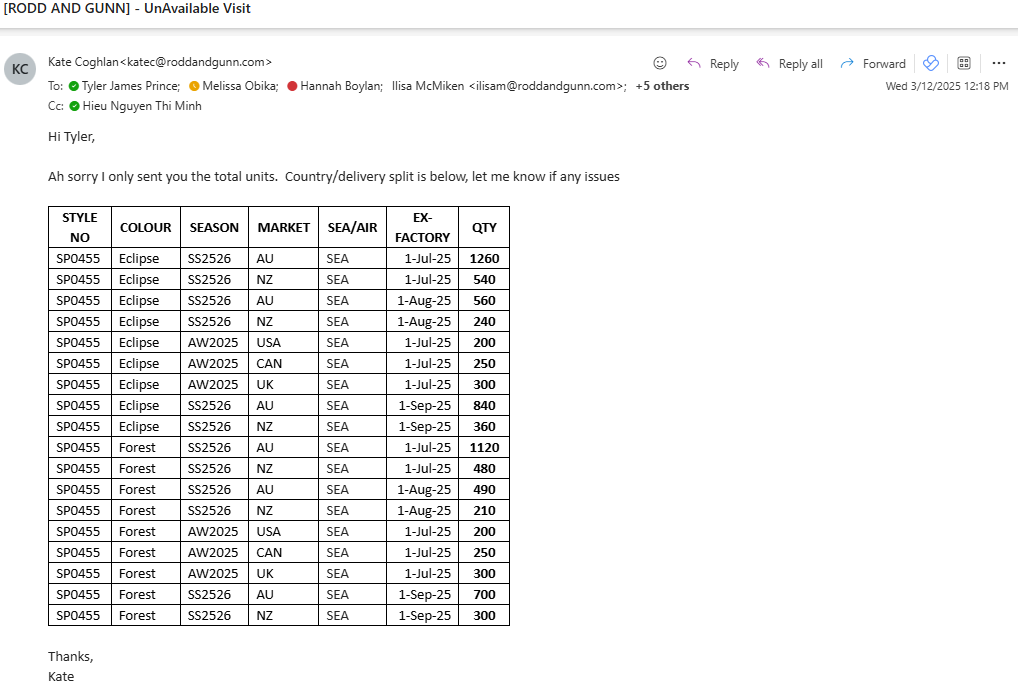Click the STYLE NO column header

[x=80, y=227]
